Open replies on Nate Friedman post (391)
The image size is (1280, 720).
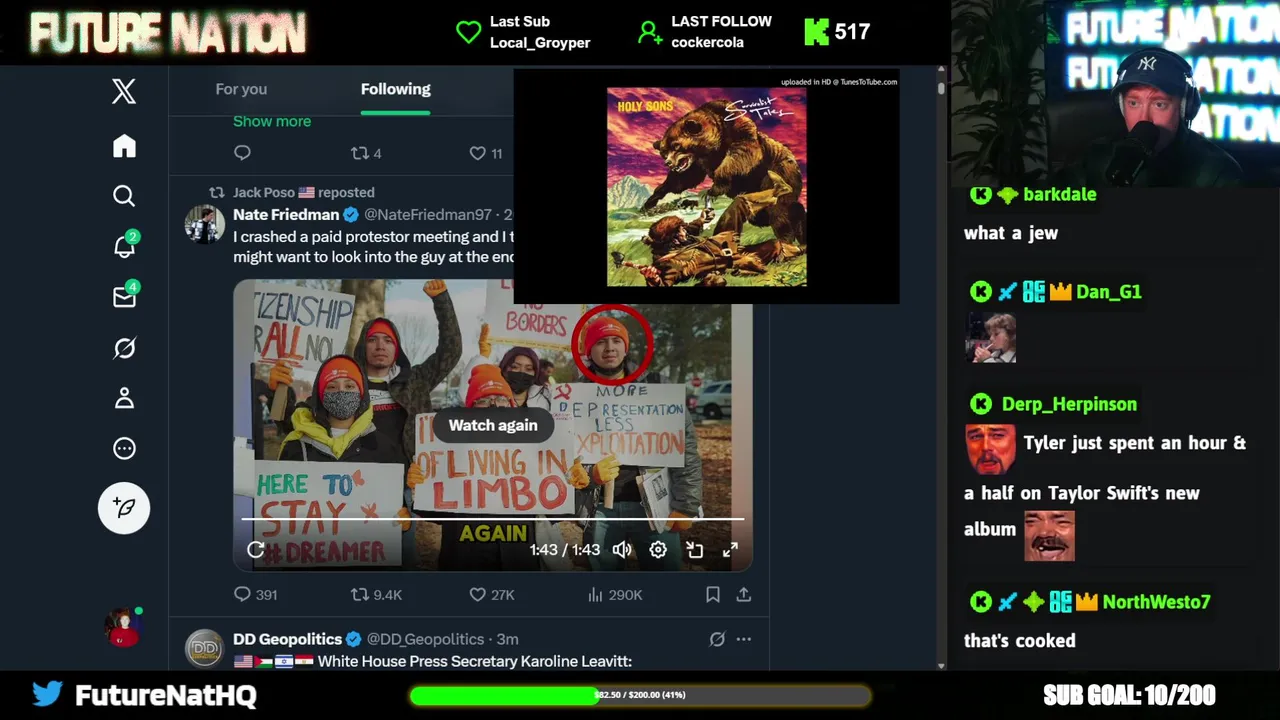coord(255,594)
